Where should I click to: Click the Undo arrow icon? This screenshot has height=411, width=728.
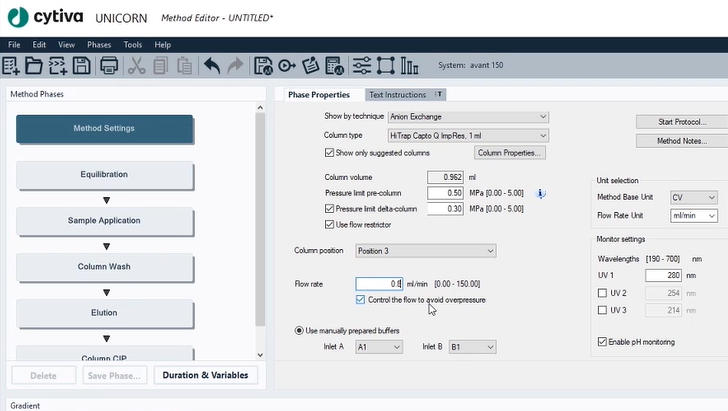pyautogui.click(x=212, y=66)
